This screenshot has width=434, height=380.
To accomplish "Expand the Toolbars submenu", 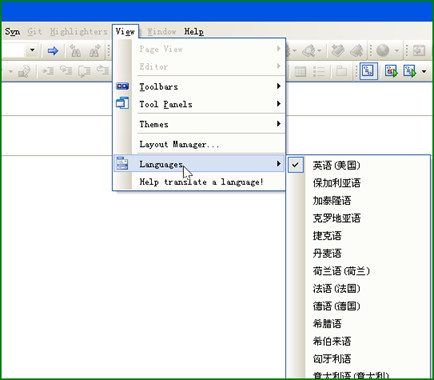I will (x=279, y=86).
